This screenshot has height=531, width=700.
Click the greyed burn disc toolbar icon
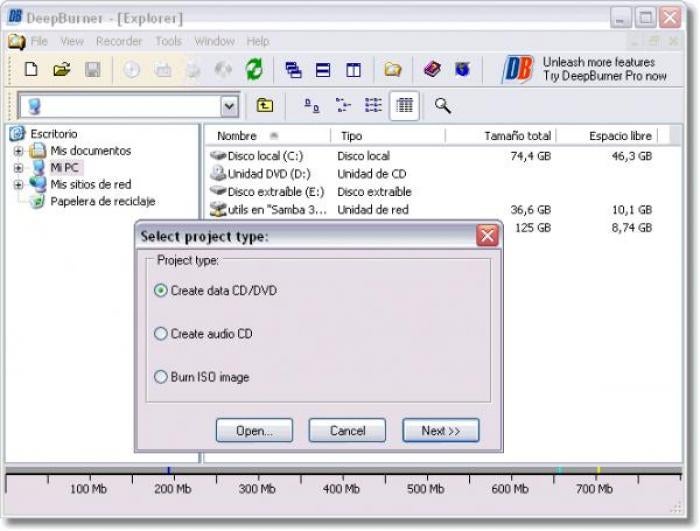pyautogui.click(x=131, y=70)
